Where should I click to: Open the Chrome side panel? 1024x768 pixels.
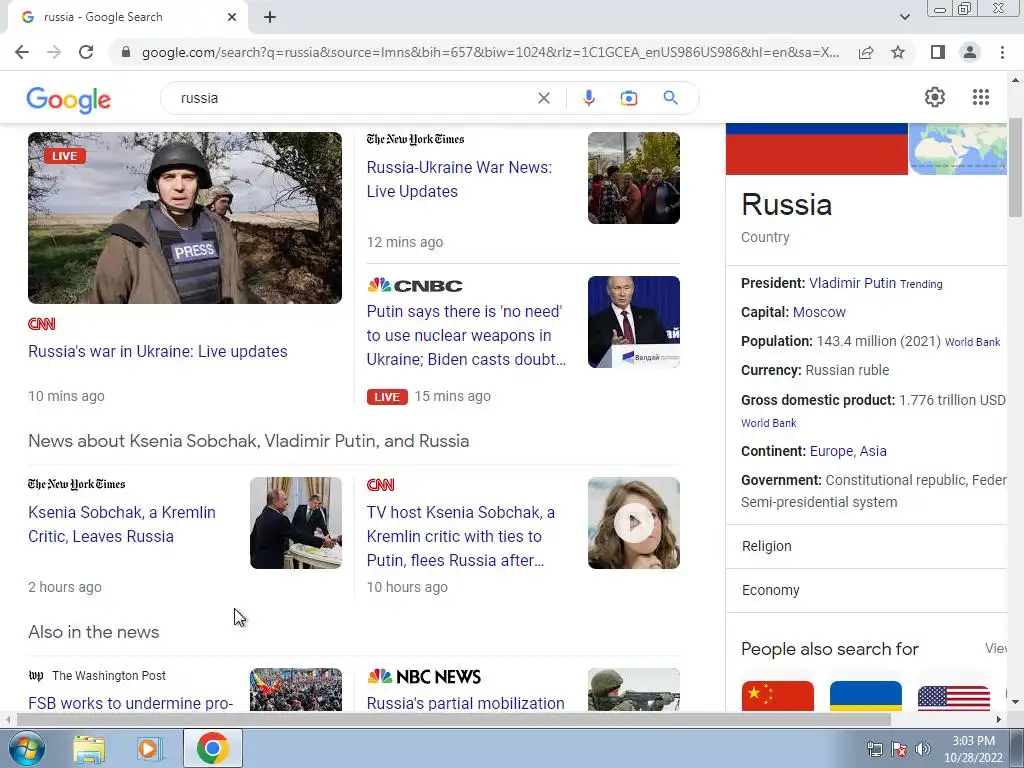click(x=938, y=52)
